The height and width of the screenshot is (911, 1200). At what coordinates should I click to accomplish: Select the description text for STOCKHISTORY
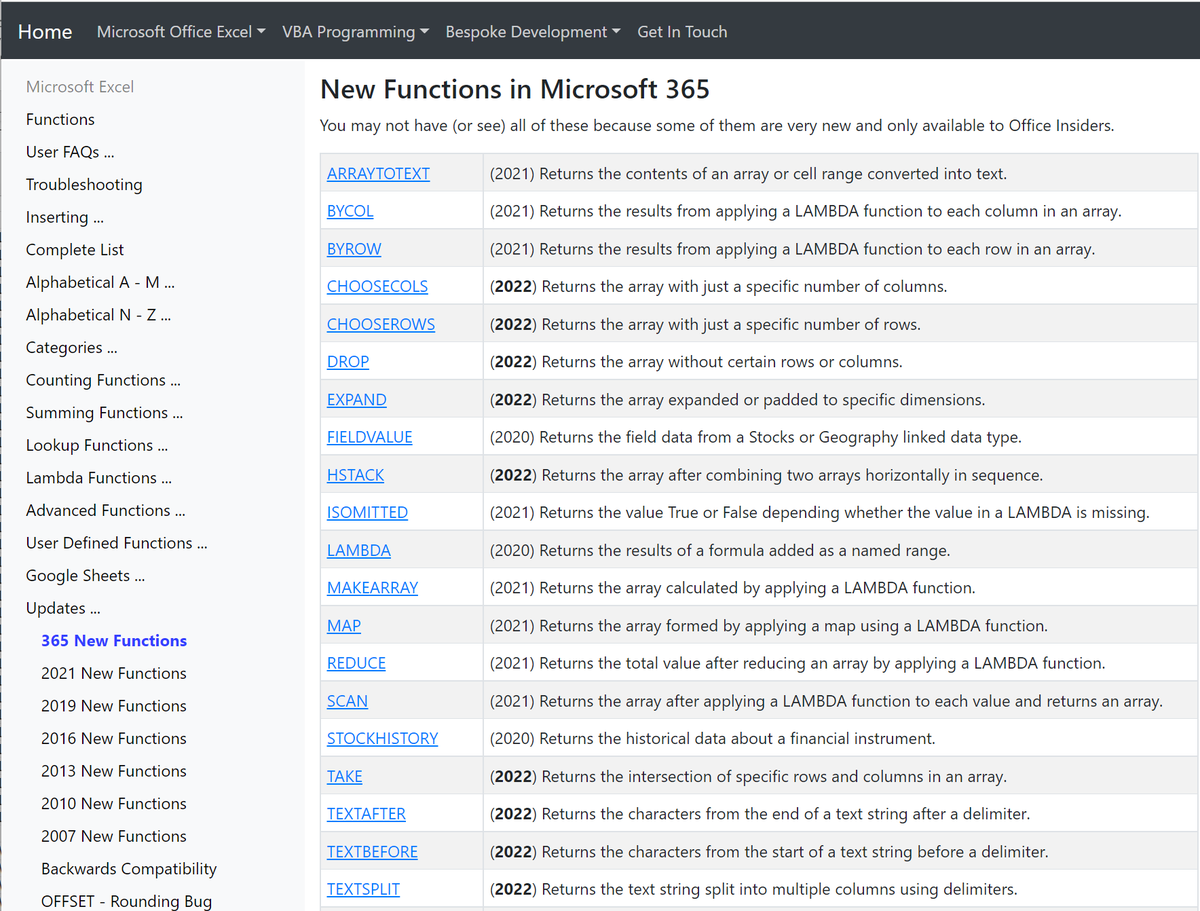point(712,738)
